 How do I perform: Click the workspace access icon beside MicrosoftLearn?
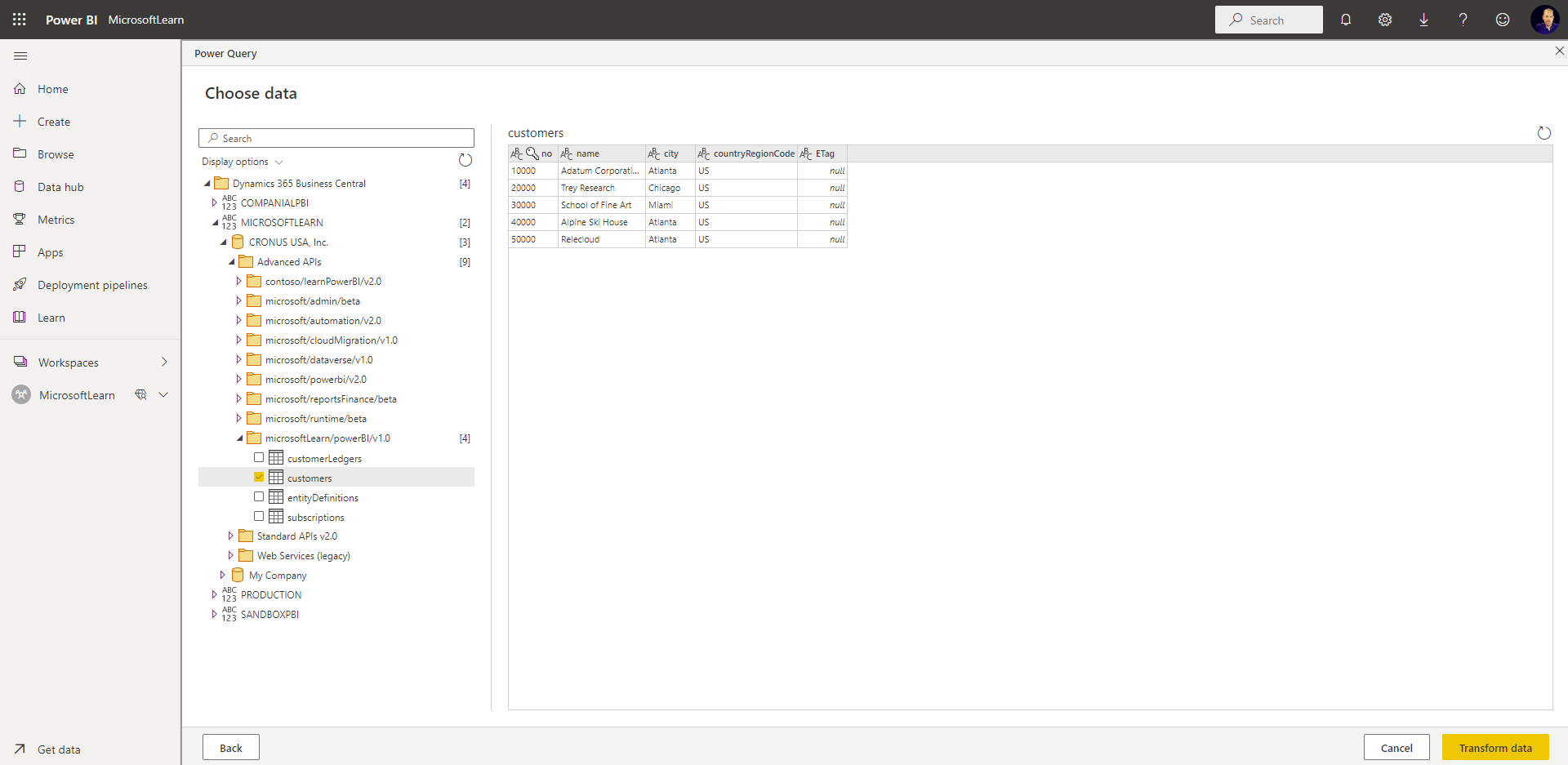point(140,395)
